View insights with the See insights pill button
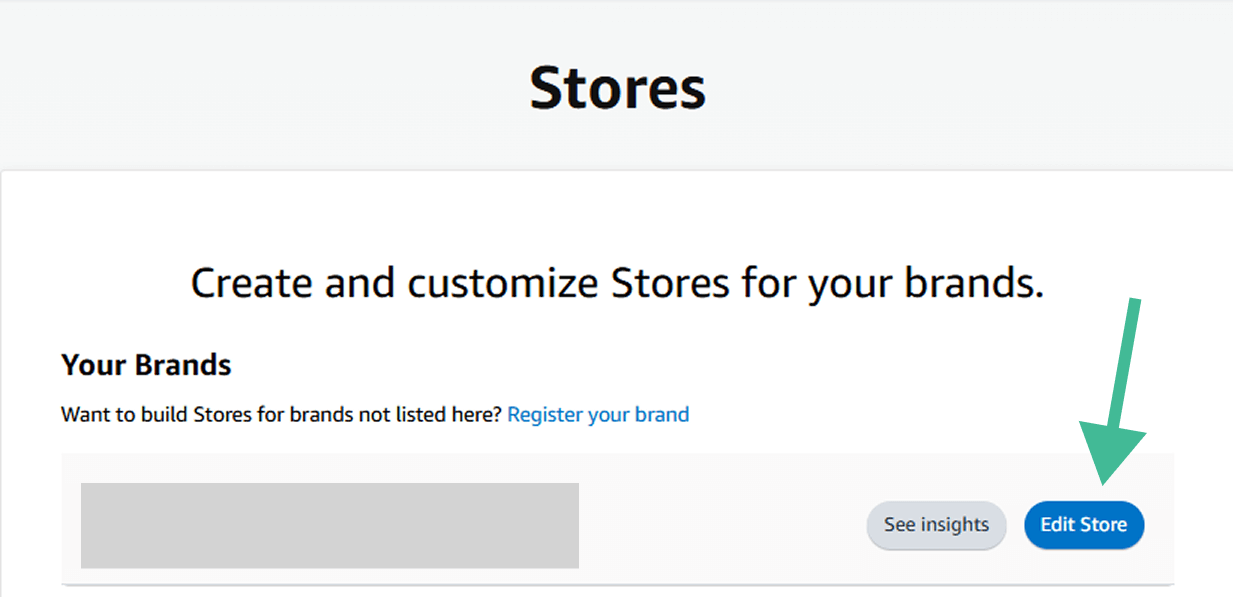1233x597 pixels. point(936,525)
